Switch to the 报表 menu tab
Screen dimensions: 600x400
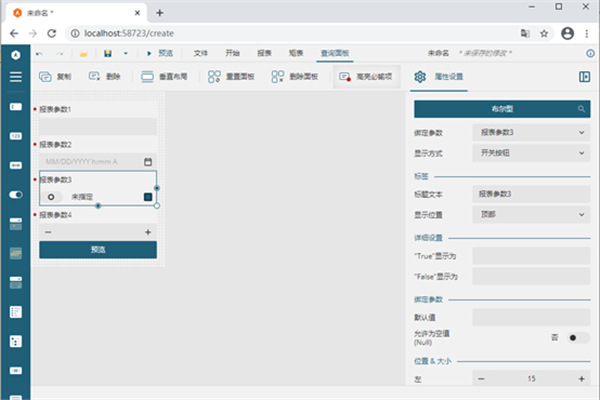(264, 52)
